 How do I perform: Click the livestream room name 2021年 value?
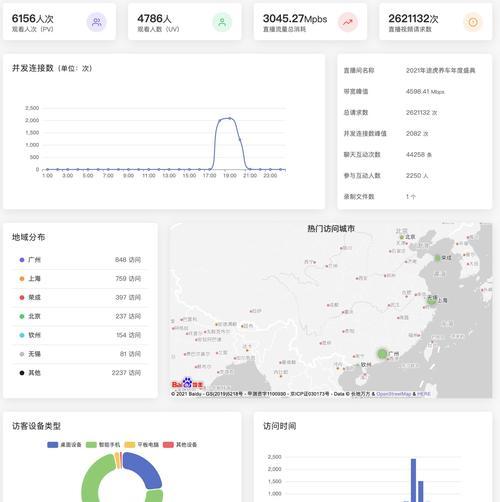(440, 70)
